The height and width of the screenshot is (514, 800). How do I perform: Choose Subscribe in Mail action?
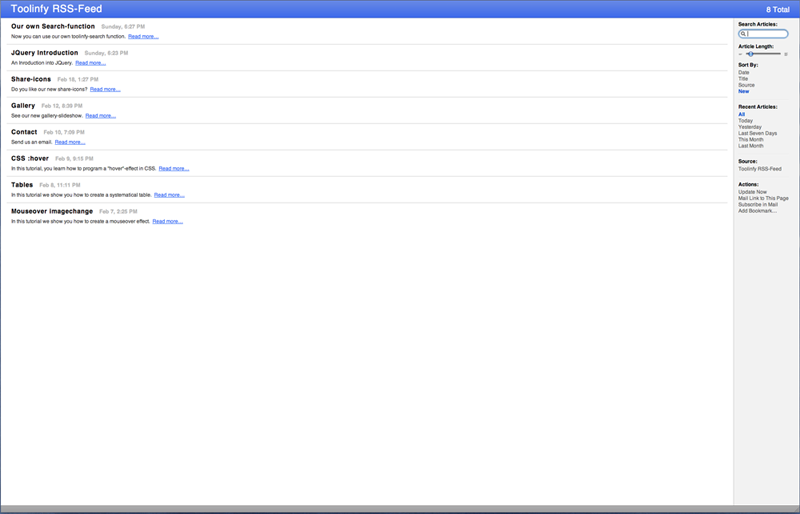(757, 205)
